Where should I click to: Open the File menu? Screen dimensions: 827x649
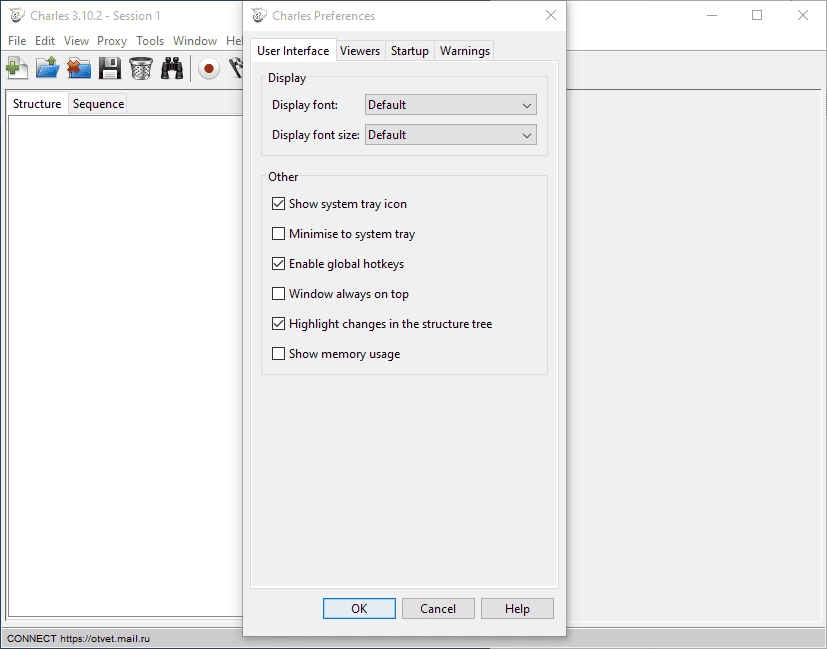click(x=17, y=41)
